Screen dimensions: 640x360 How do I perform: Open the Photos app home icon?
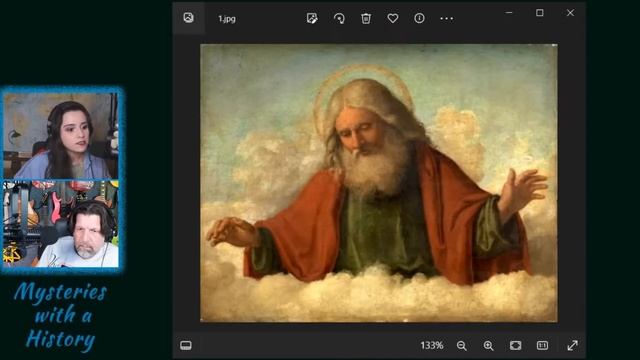[188, 18]
